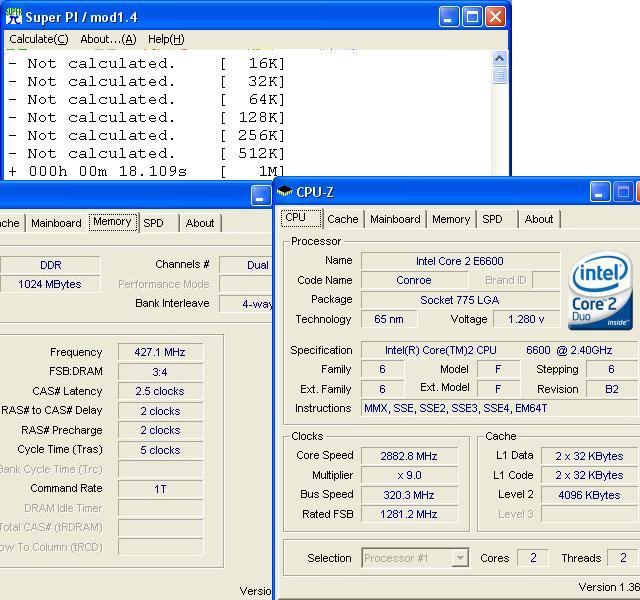This screenshot has width=640, height=600.
Task: Open About tab in background CPU-Z window
Action: coord(200,223)
